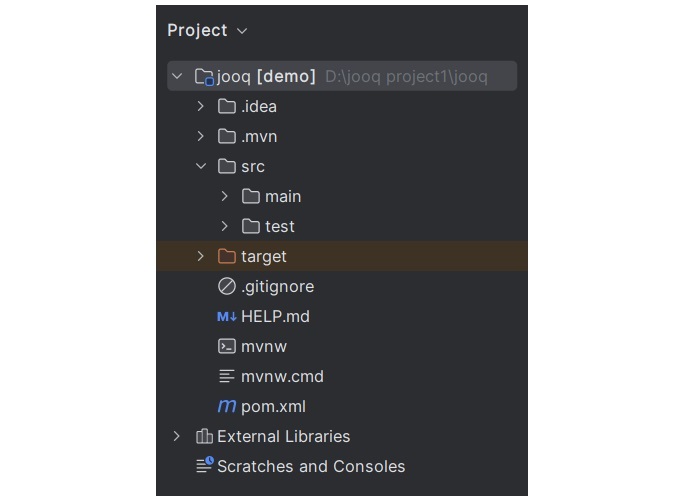The width and height of the screenshot is (700, 500).
Task: Expand the main folder
Action: pyautogui.click(x=225, y=196)
